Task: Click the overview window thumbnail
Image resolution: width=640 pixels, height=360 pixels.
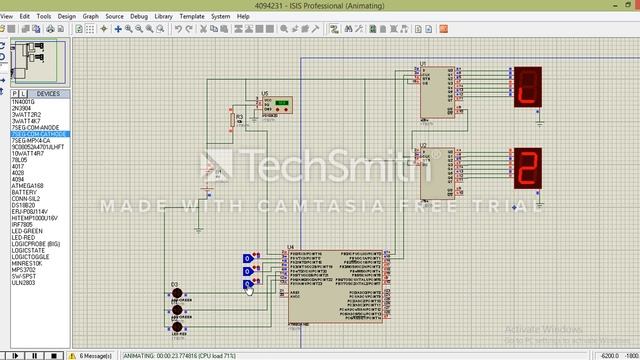Action: pyautogui.click(x=39, y=61)
